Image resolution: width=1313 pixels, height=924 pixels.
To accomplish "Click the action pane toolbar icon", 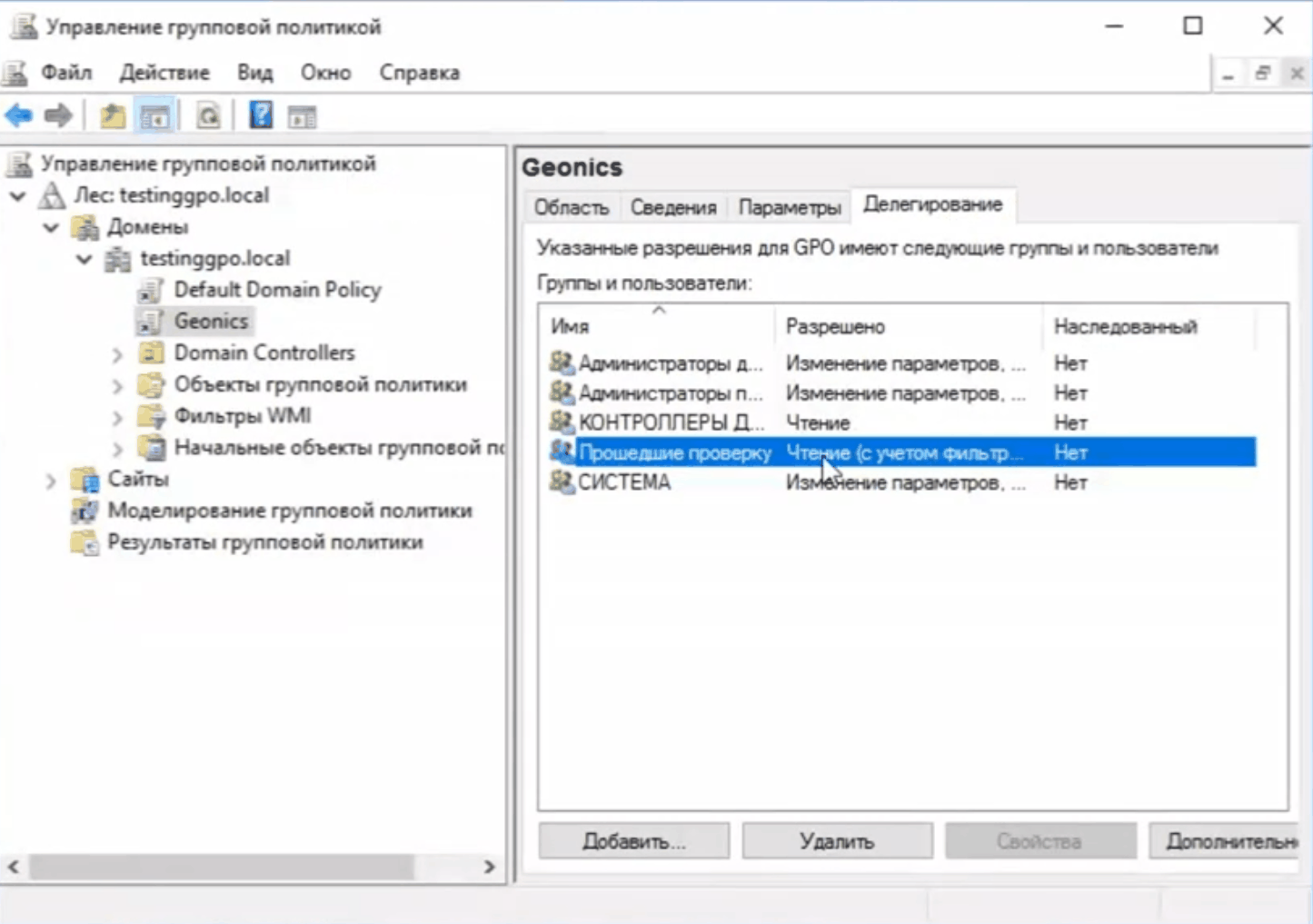I will [x=302, y=116].
